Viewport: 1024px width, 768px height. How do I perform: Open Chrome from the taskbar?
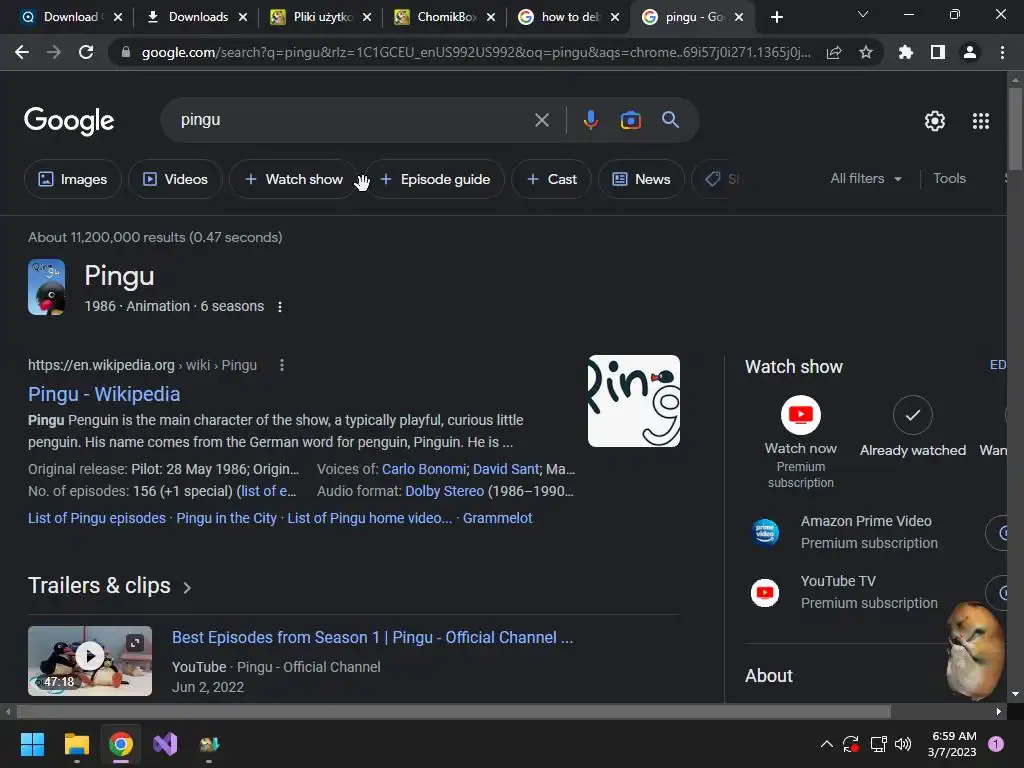pos(121,744)
